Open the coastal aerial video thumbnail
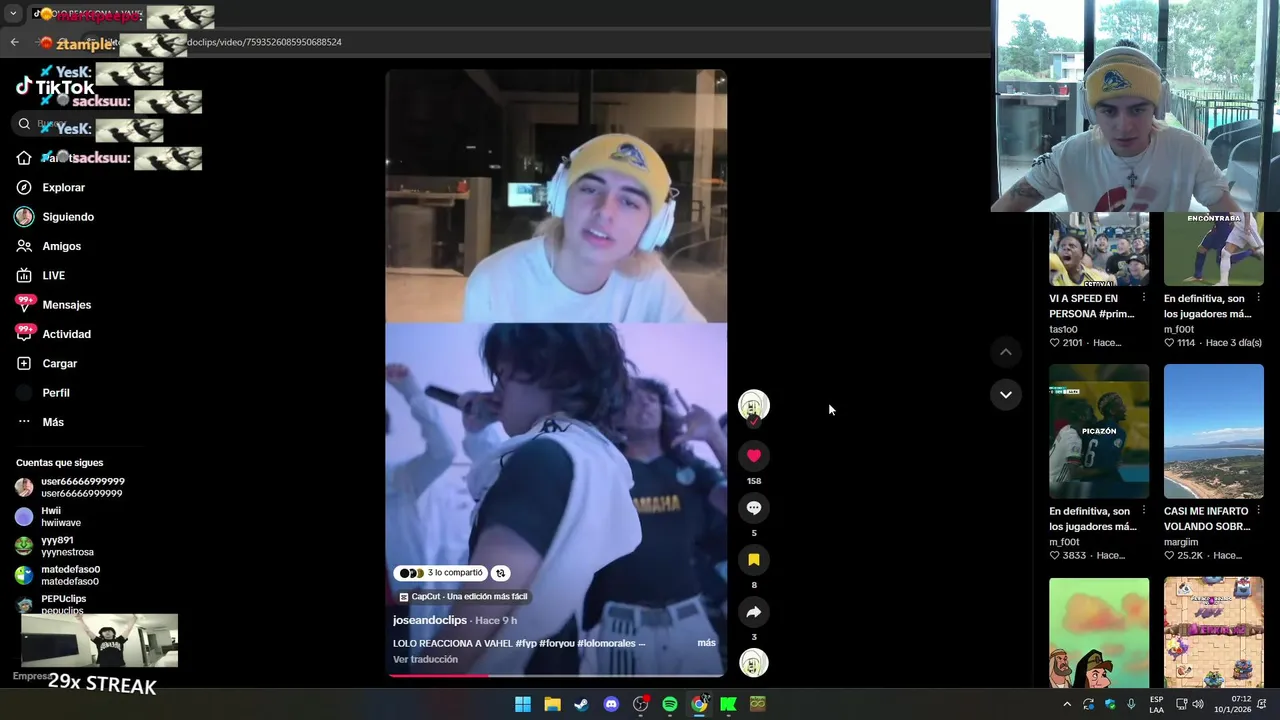This screenshot has height=720, width=1280. click(1213, 431)
